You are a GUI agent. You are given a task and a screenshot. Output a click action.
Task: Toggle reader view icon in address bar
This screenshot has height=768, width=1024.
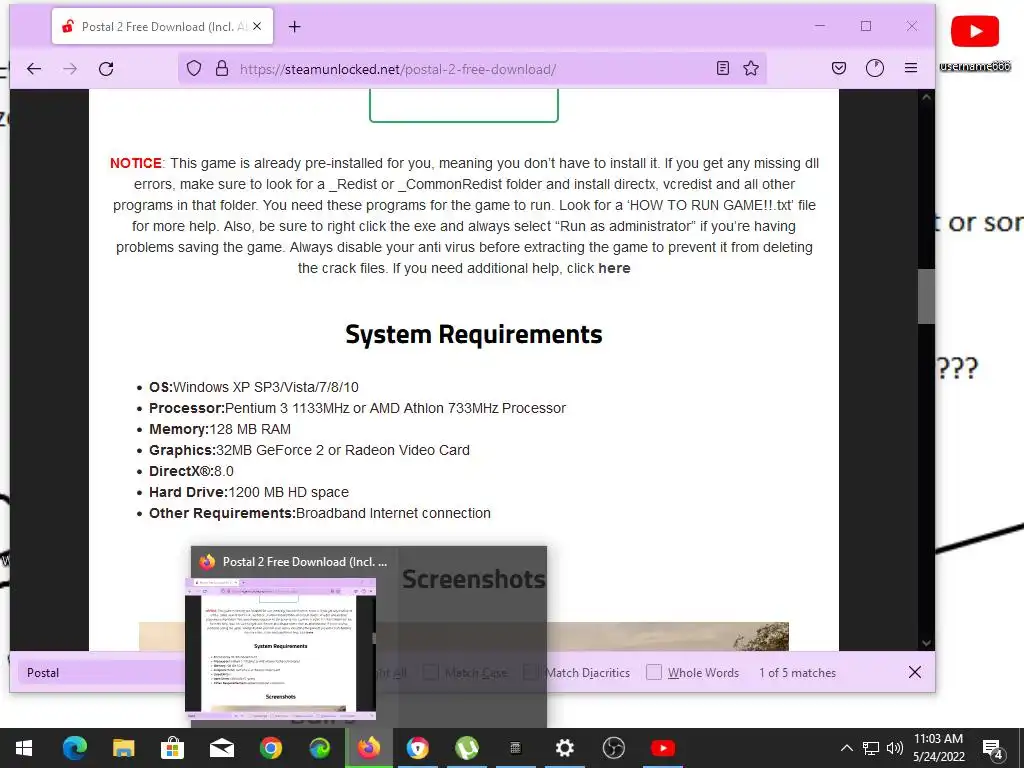723,68
